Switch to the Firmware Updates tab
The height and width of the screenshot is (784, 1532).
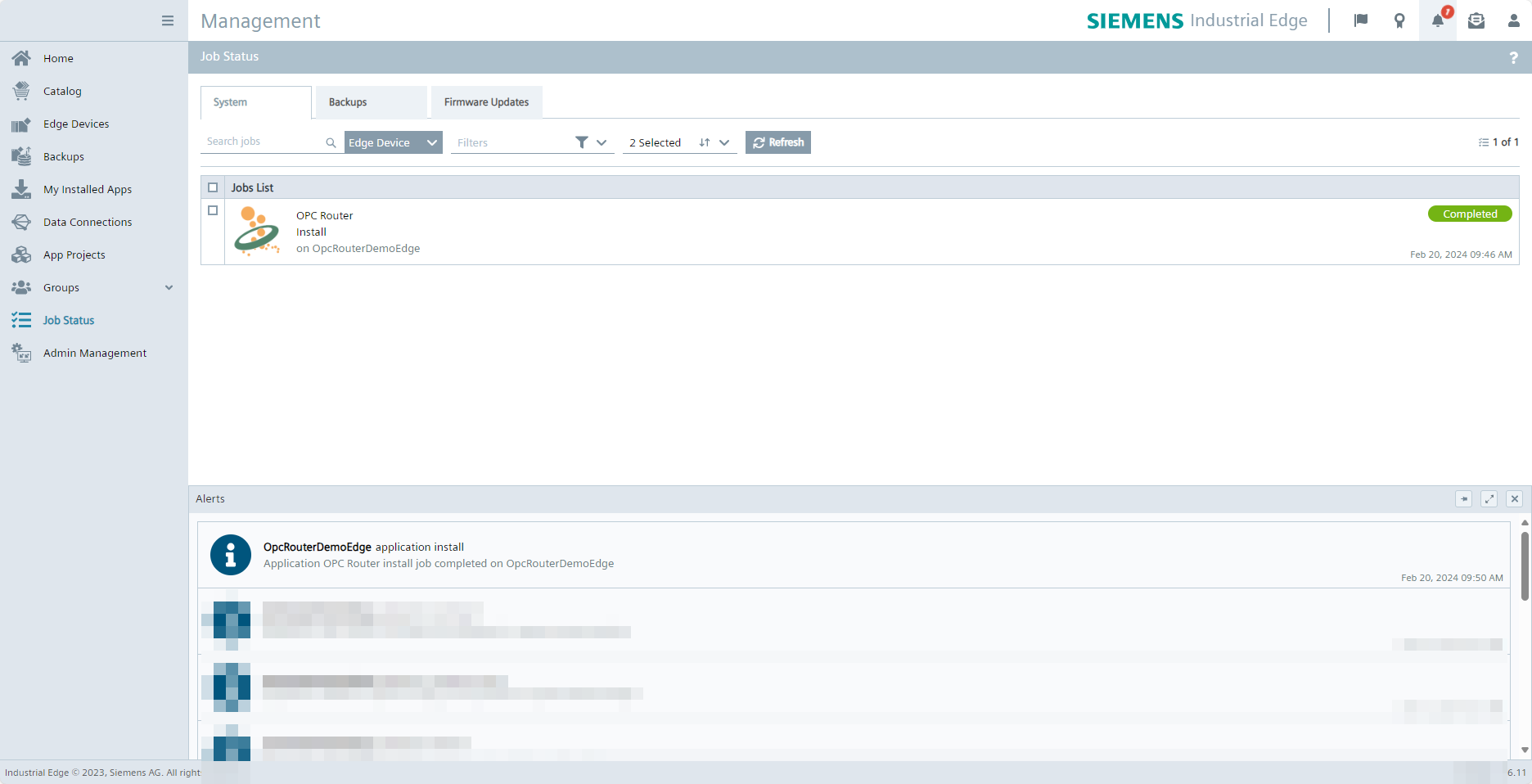486,102
